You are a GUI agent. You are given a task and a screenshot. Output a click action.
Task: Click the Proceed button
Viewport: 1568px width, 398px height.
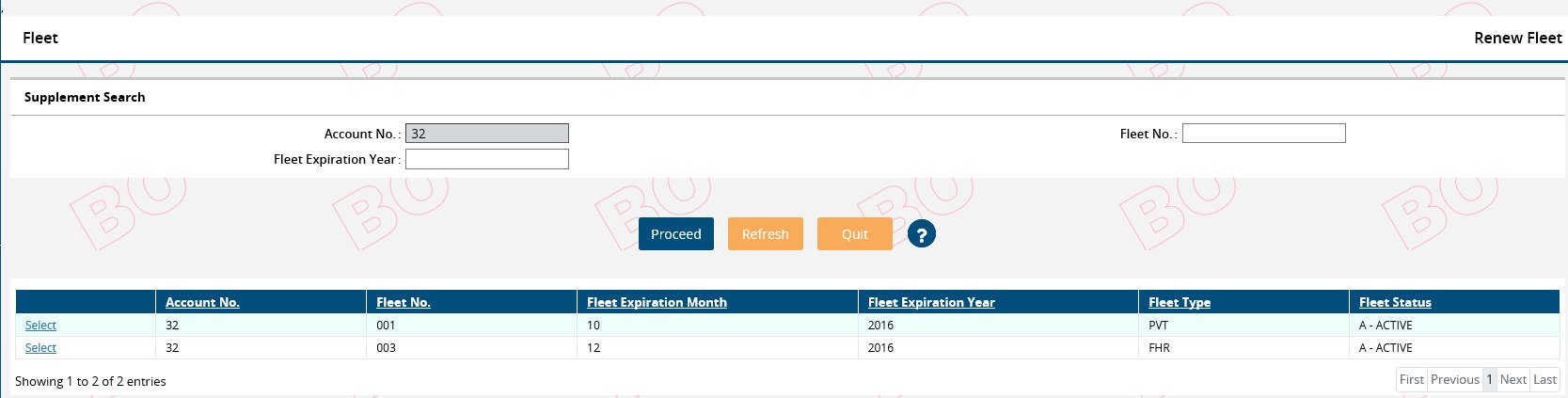point(676,234)
